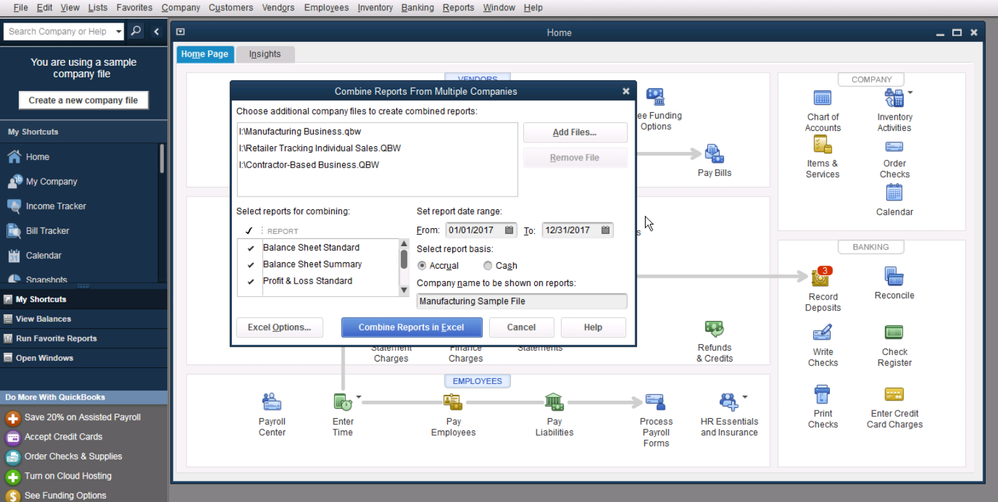998x502 pixels.
Task: Click Create a new company file
Action: point(83,100)
